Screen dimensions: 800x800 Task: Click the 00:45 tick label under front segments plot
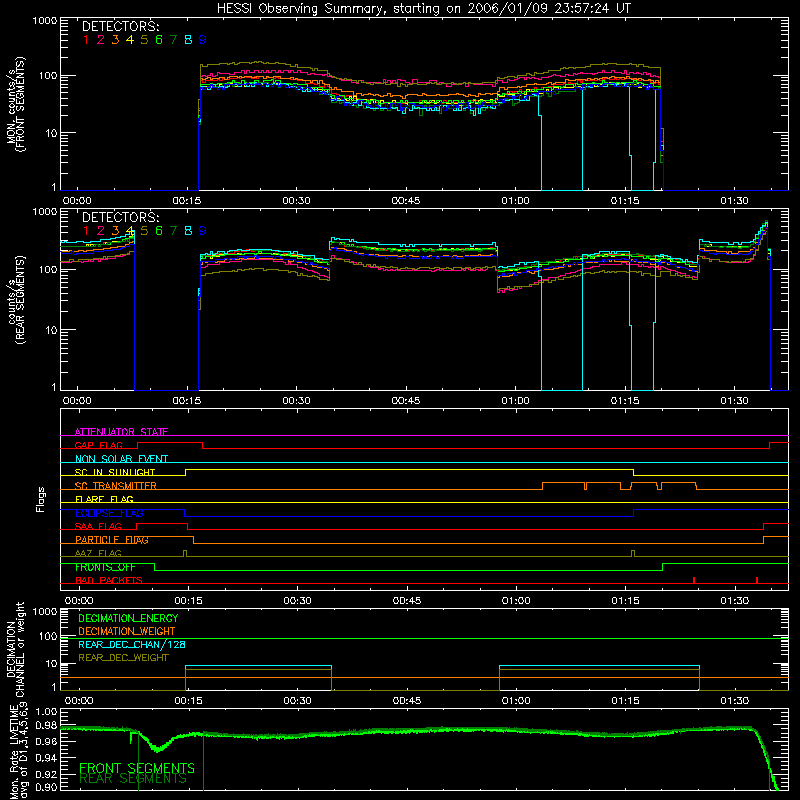point(406,201)
